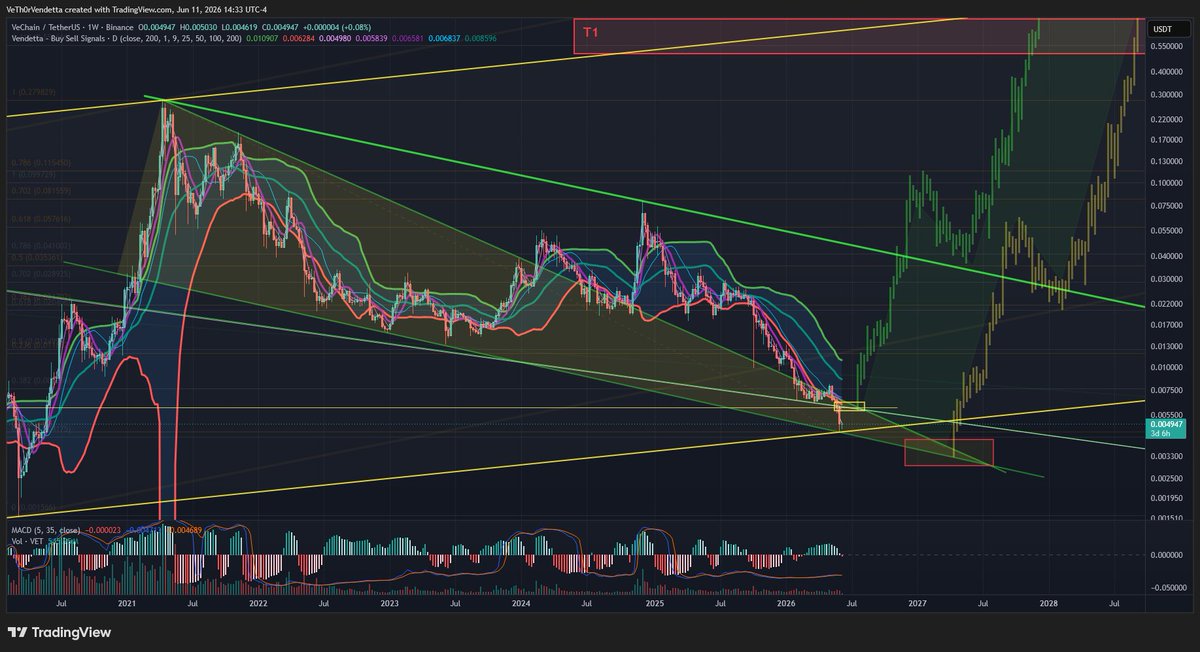This screenshot has width=1200, height=652.
Task: Click the current price label 0.004947
Action: point(1165,428)
